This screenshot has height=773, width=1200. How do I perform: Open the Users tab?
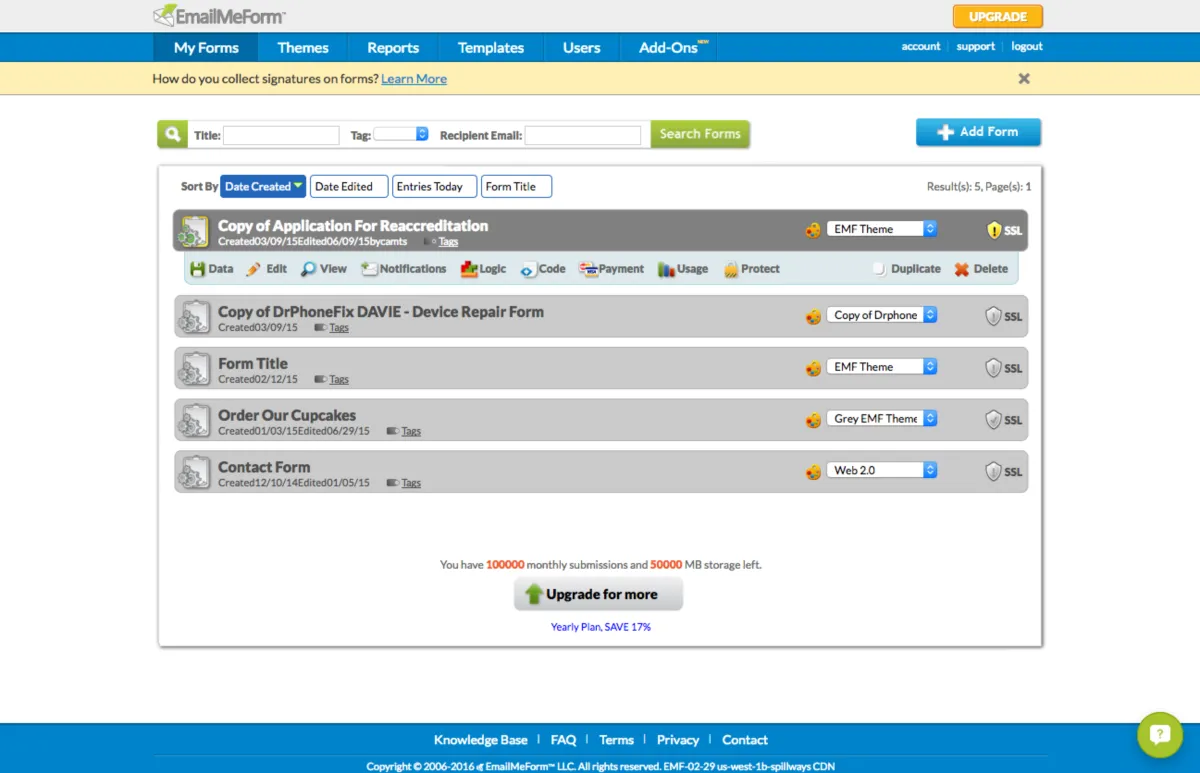click(x=581, y=47)
